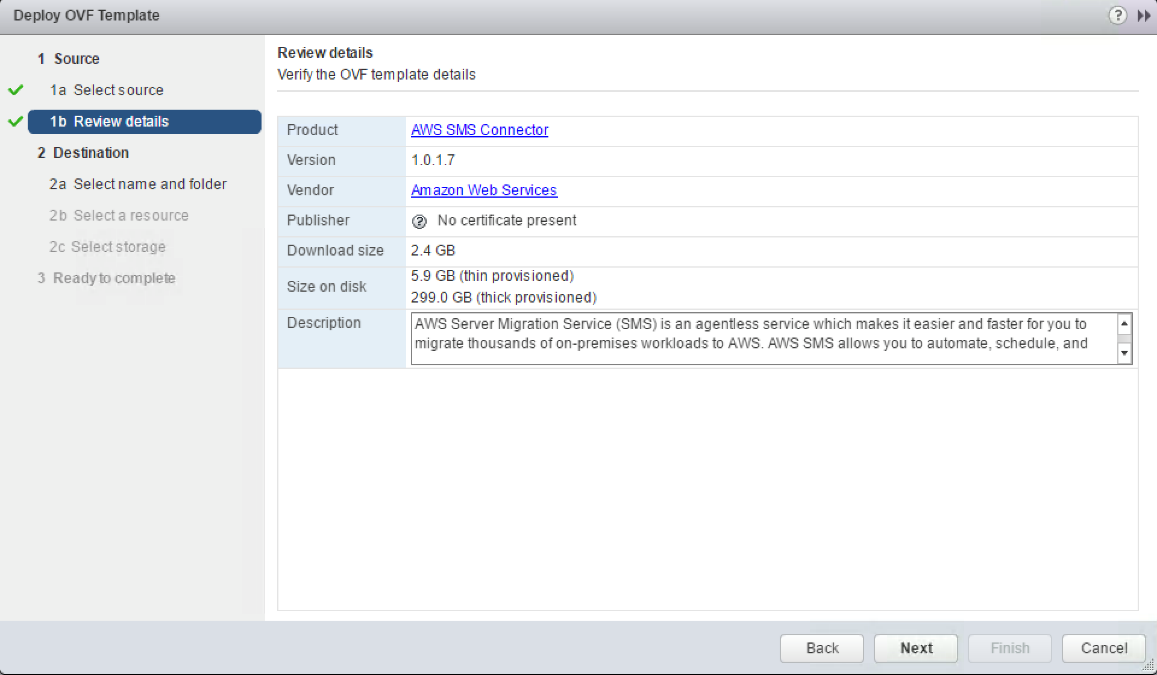Image resolution: width=1157 pixels, height=675 pixels.
Task: Click the resize grip in bottom-right corner
Action: (1149, 667)
